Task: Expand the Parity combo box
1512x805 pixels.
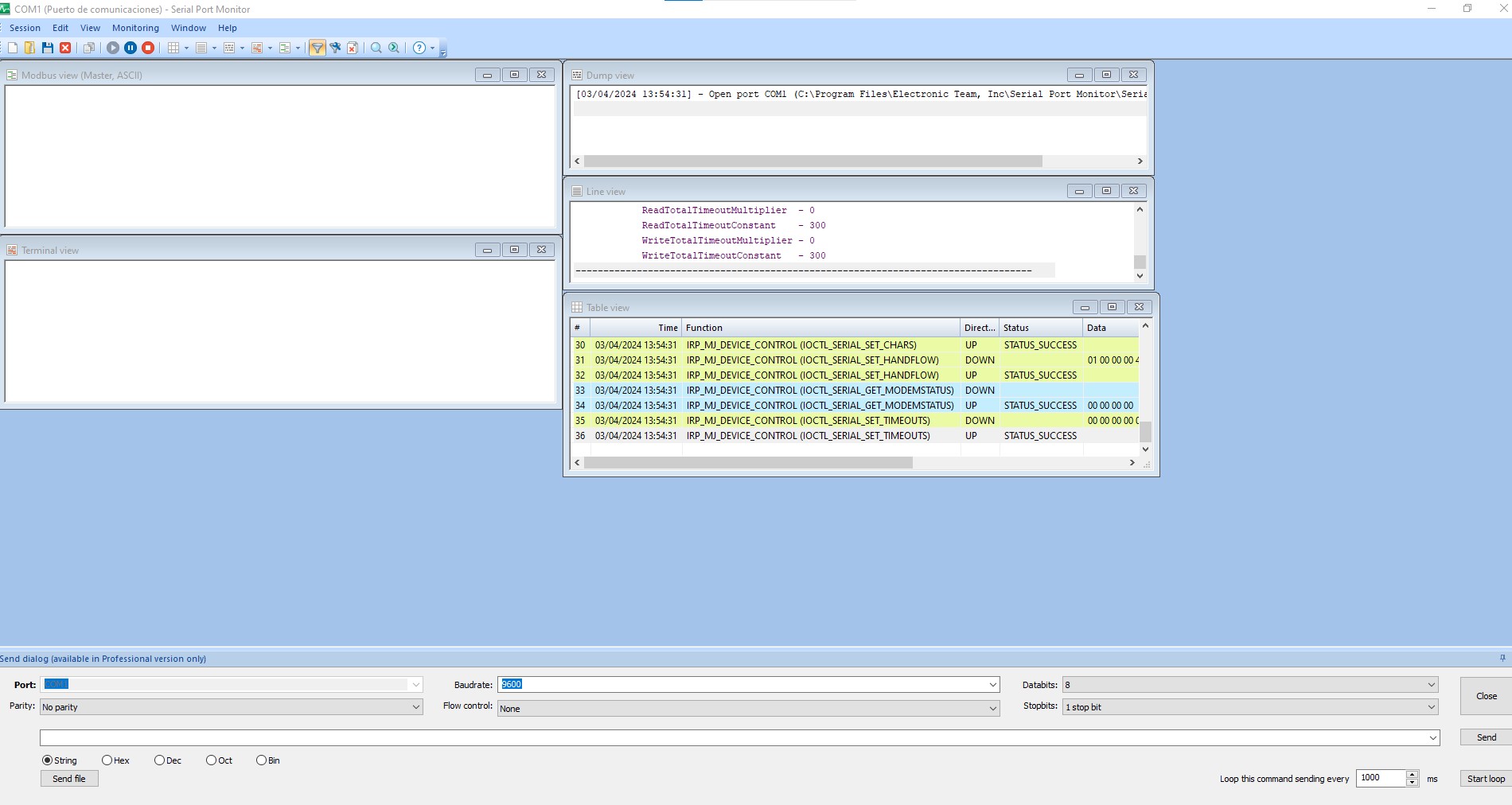Action: (x=415, y=707)
